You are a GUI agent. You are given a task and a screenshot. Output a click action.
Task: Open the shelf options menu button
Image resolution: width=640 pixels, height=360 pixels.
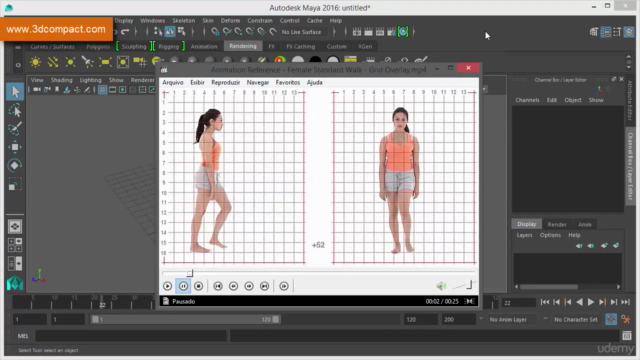18,64
